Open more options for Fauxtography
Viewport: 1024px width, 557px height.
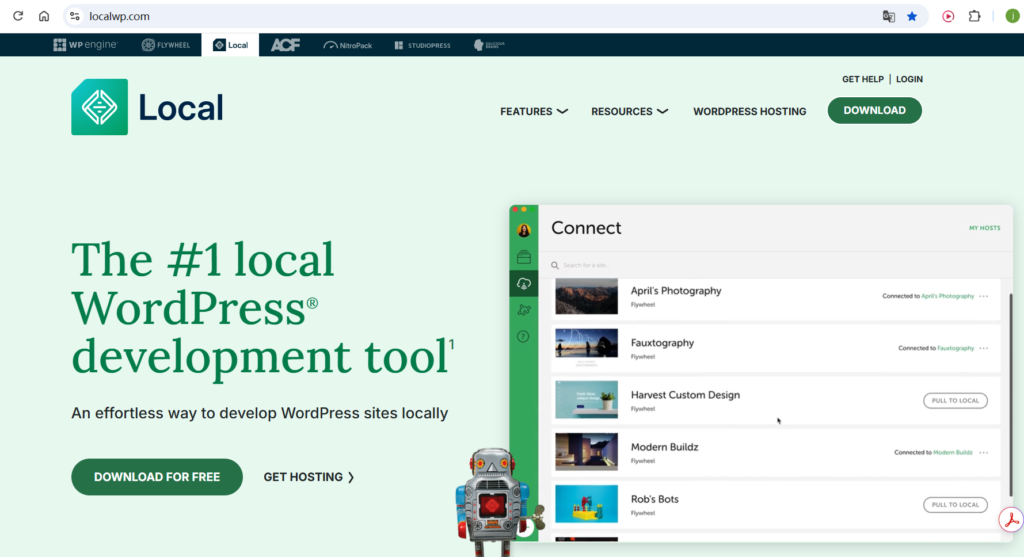pyautogui.click(x=984, y=348)
